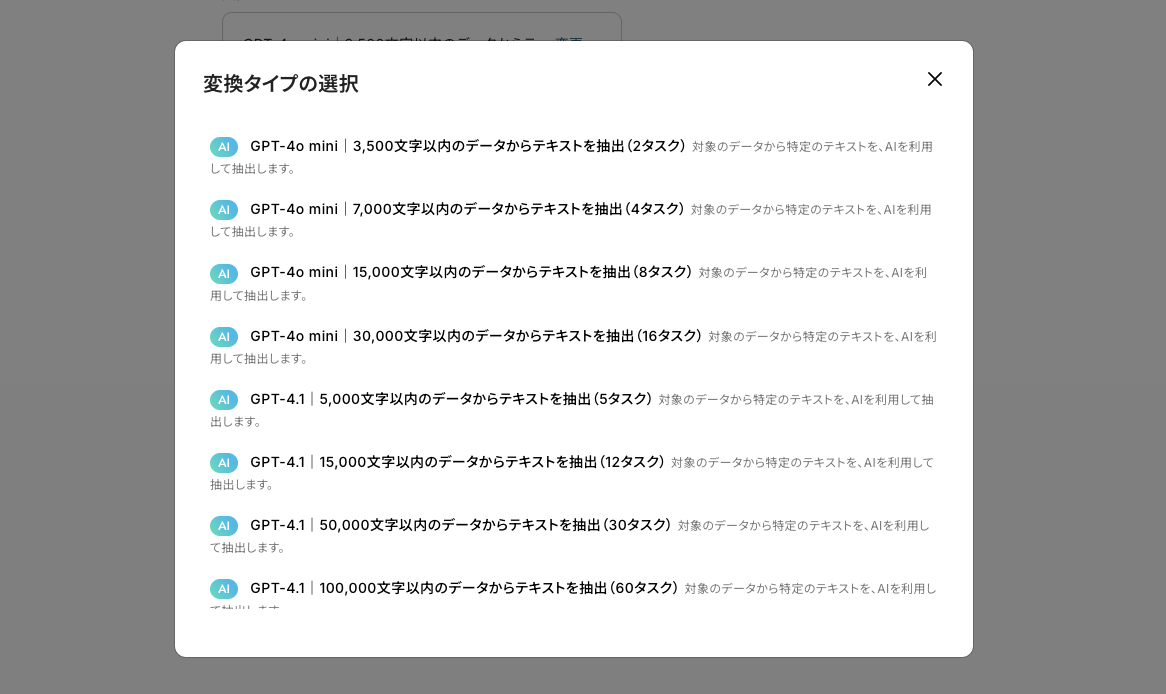Click AI badge of the 7,000文字 row
The height and width of the screenshot is (694, 1166).
coord(224,210)
